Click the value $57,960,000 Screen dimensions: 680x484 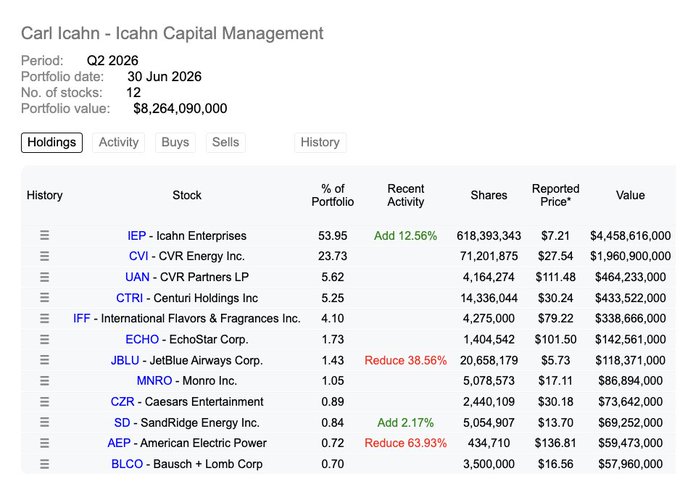(x=630, y=464)
